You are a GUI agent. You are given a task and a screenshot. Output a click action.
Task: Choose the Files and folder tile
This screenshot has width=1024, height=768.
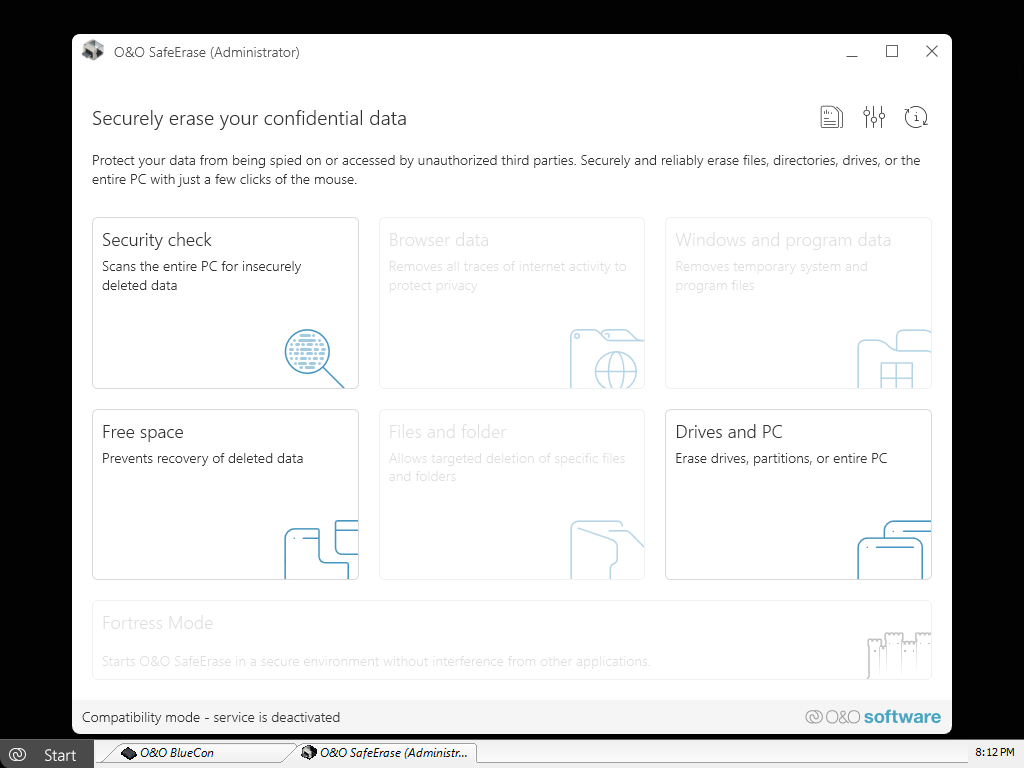point(511,494)
